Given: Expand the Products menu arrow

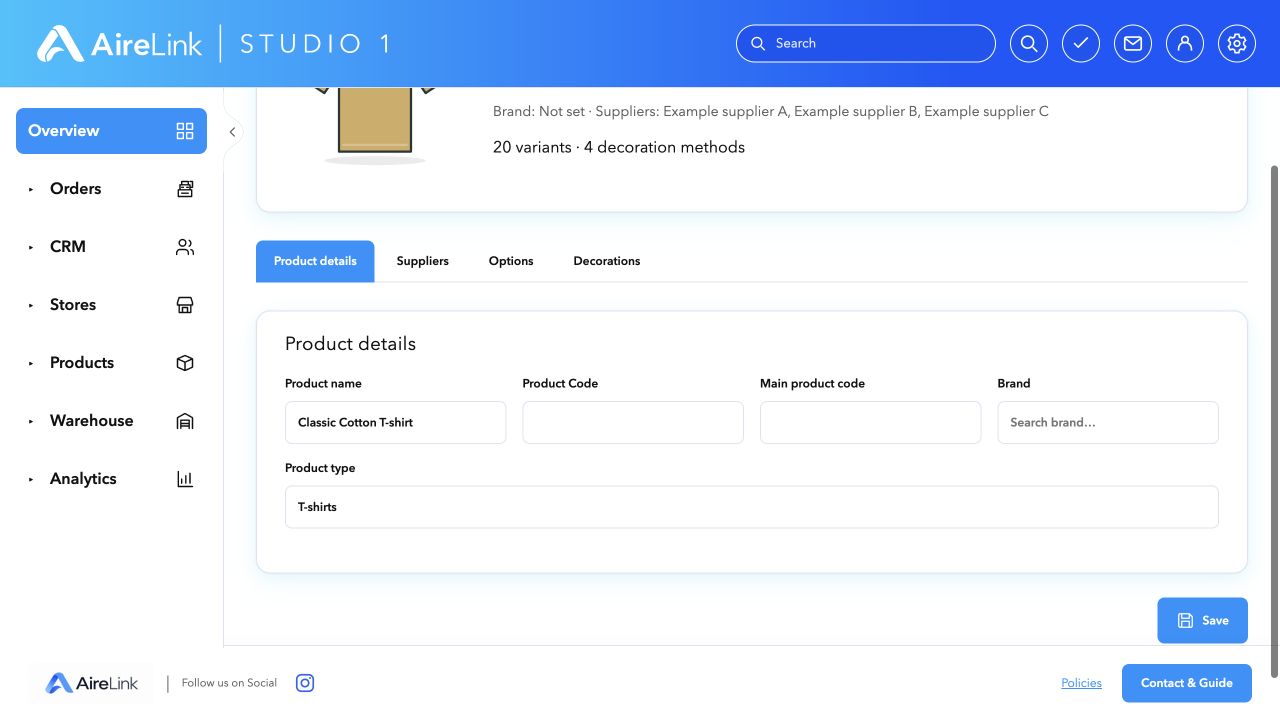Looking at the screenshot, I should [x=31, y=363].
